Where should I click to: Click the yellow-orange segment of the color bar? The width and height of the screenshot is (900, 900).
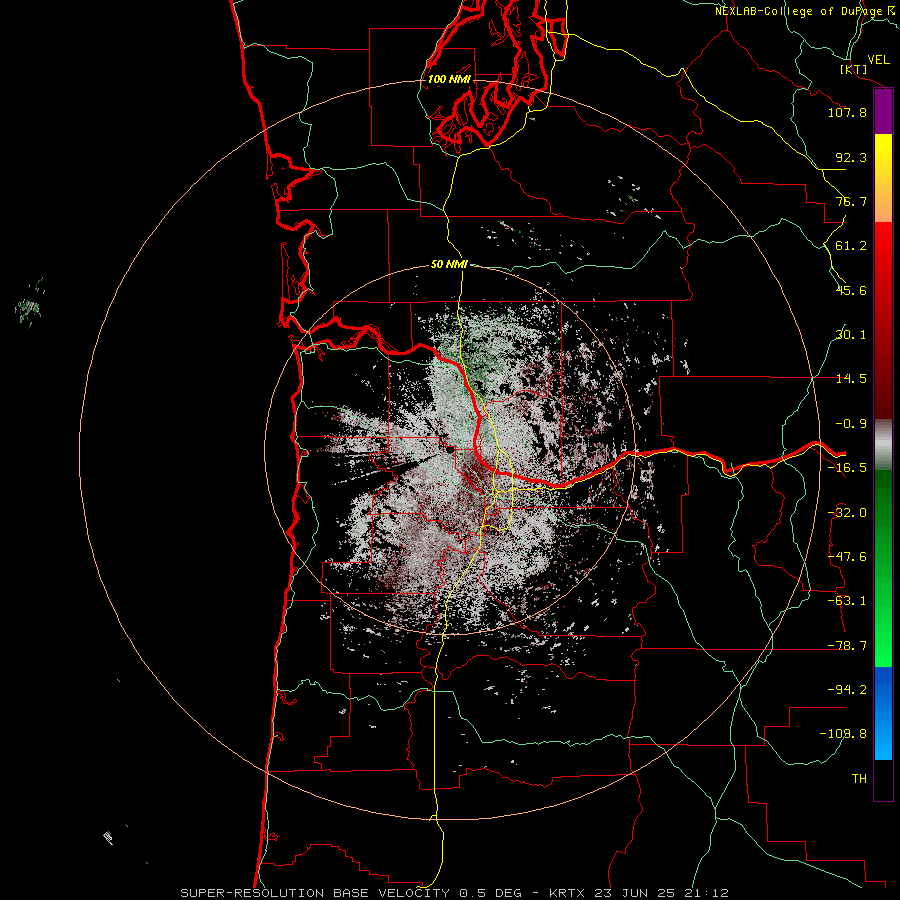tap(883, 178)
